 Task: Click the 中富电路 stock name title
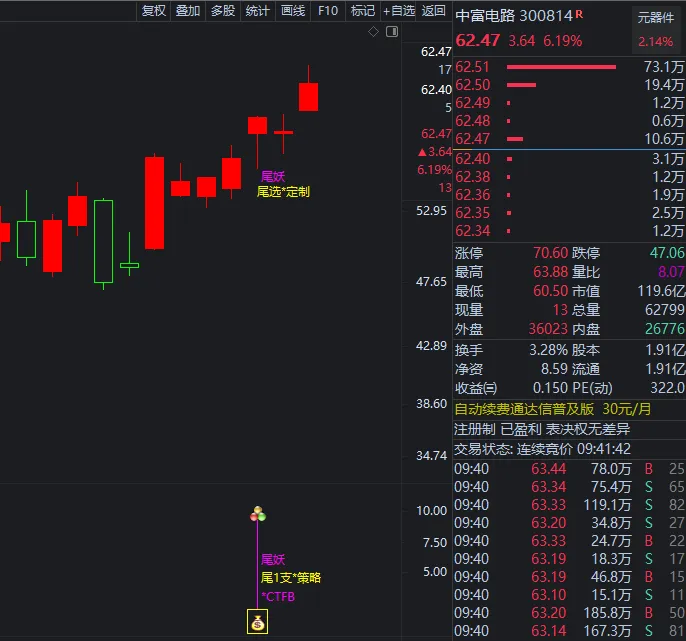[485, 16]
